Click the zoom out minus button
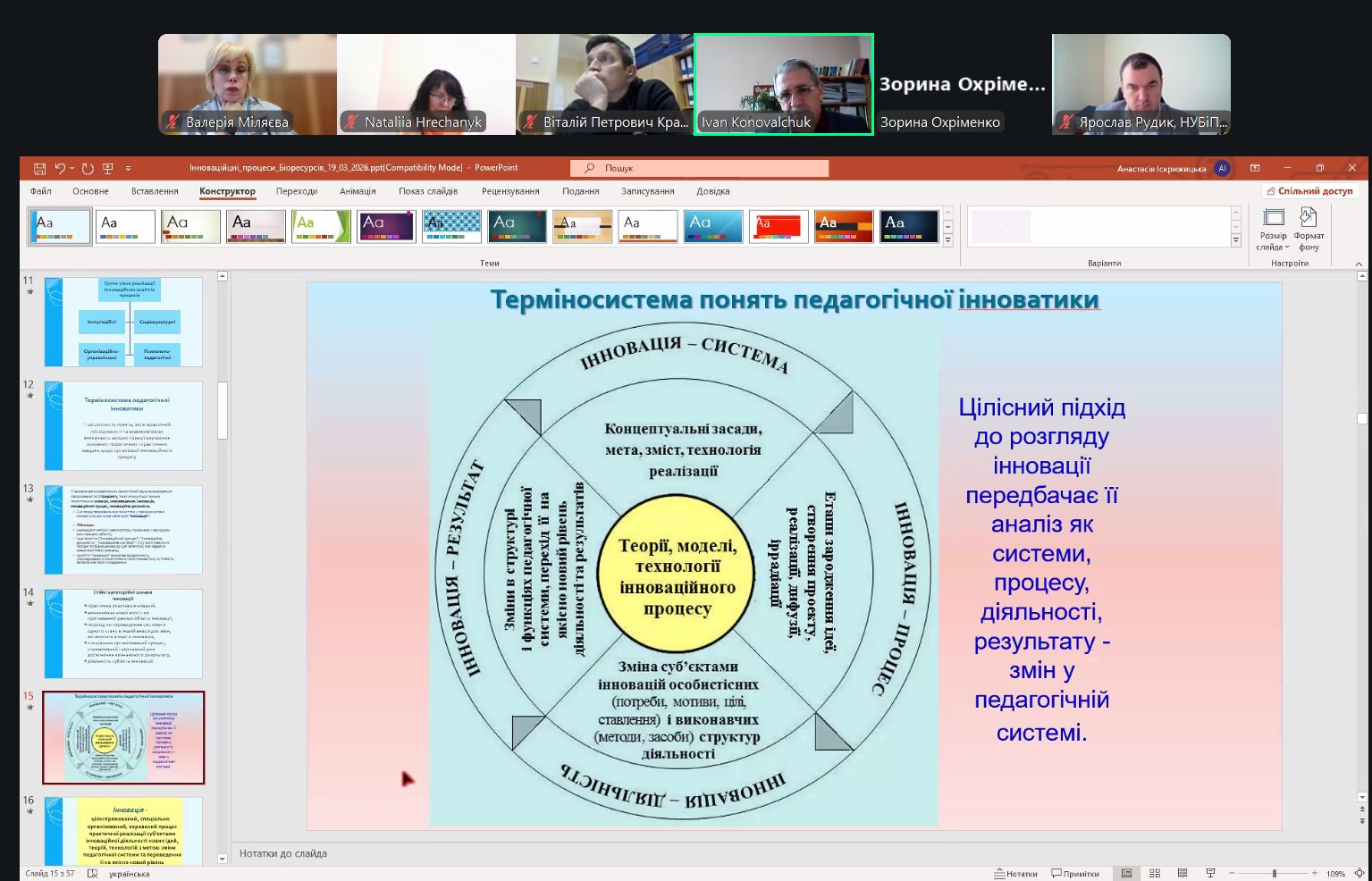 pos(1232,874)
